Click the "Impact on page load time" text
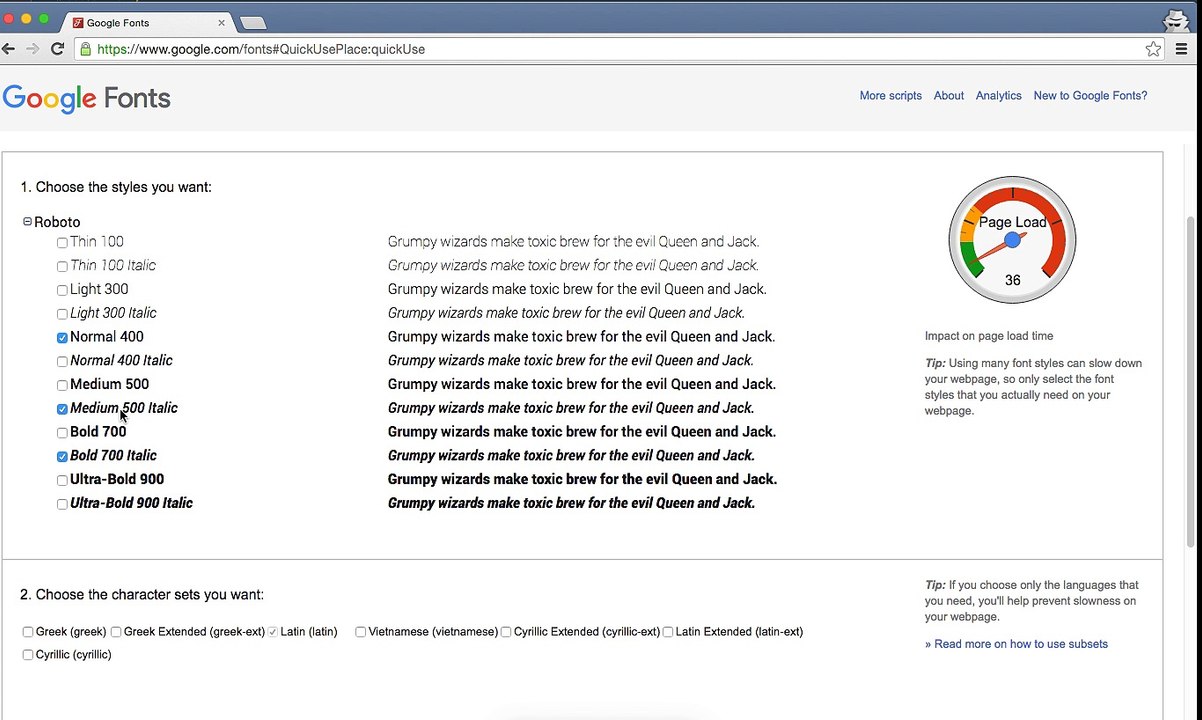 click(x=988, y=336)
